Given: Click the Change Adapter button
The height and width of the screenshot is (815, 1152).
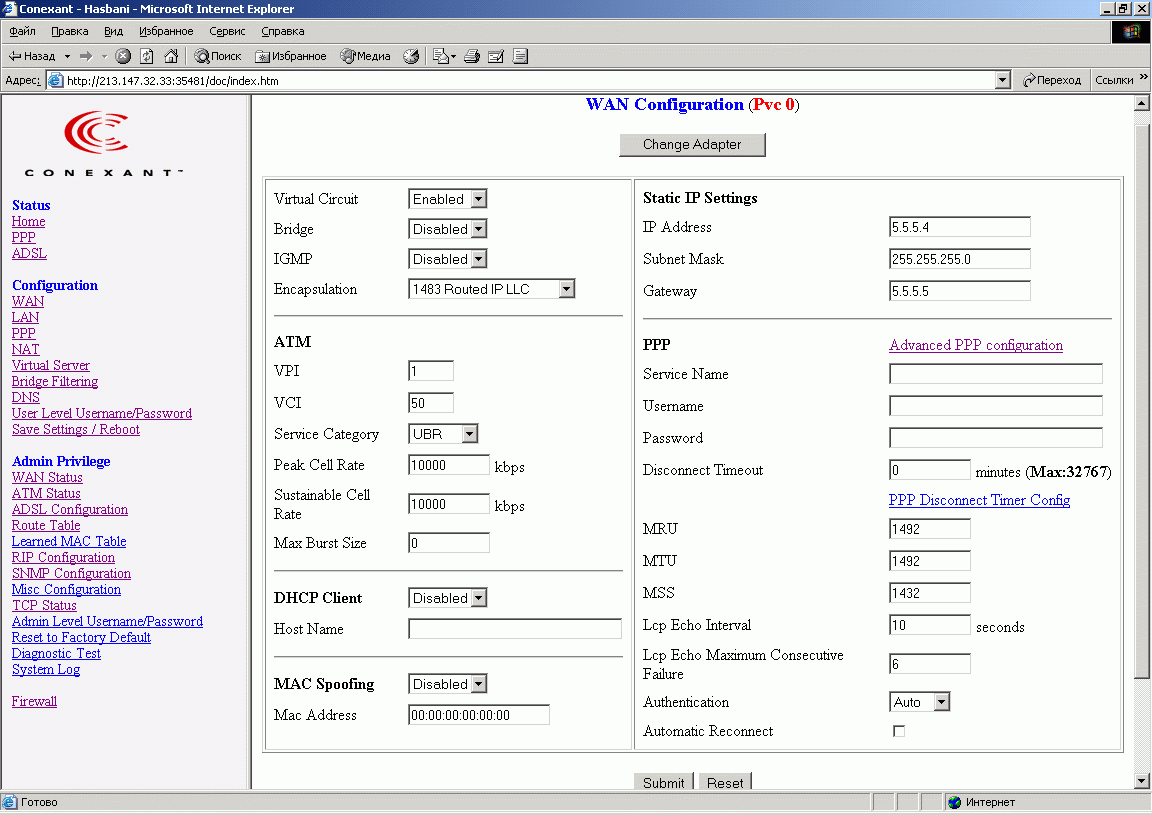Looking at the screenshot, I should [692, 144].
